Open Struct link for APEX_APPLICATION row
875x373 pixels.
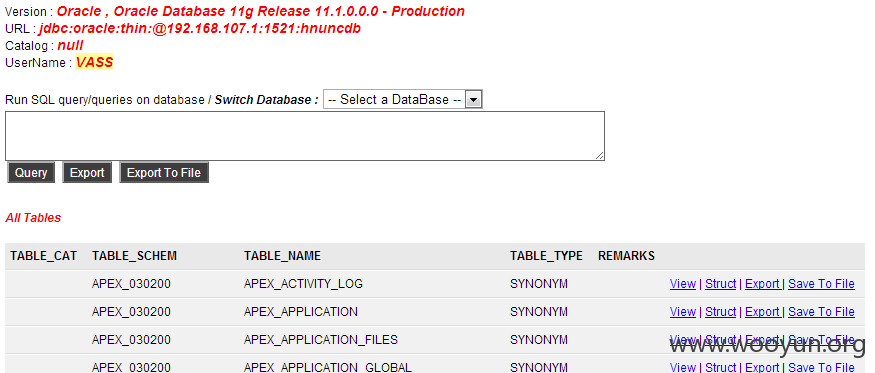tap(720, 312)
